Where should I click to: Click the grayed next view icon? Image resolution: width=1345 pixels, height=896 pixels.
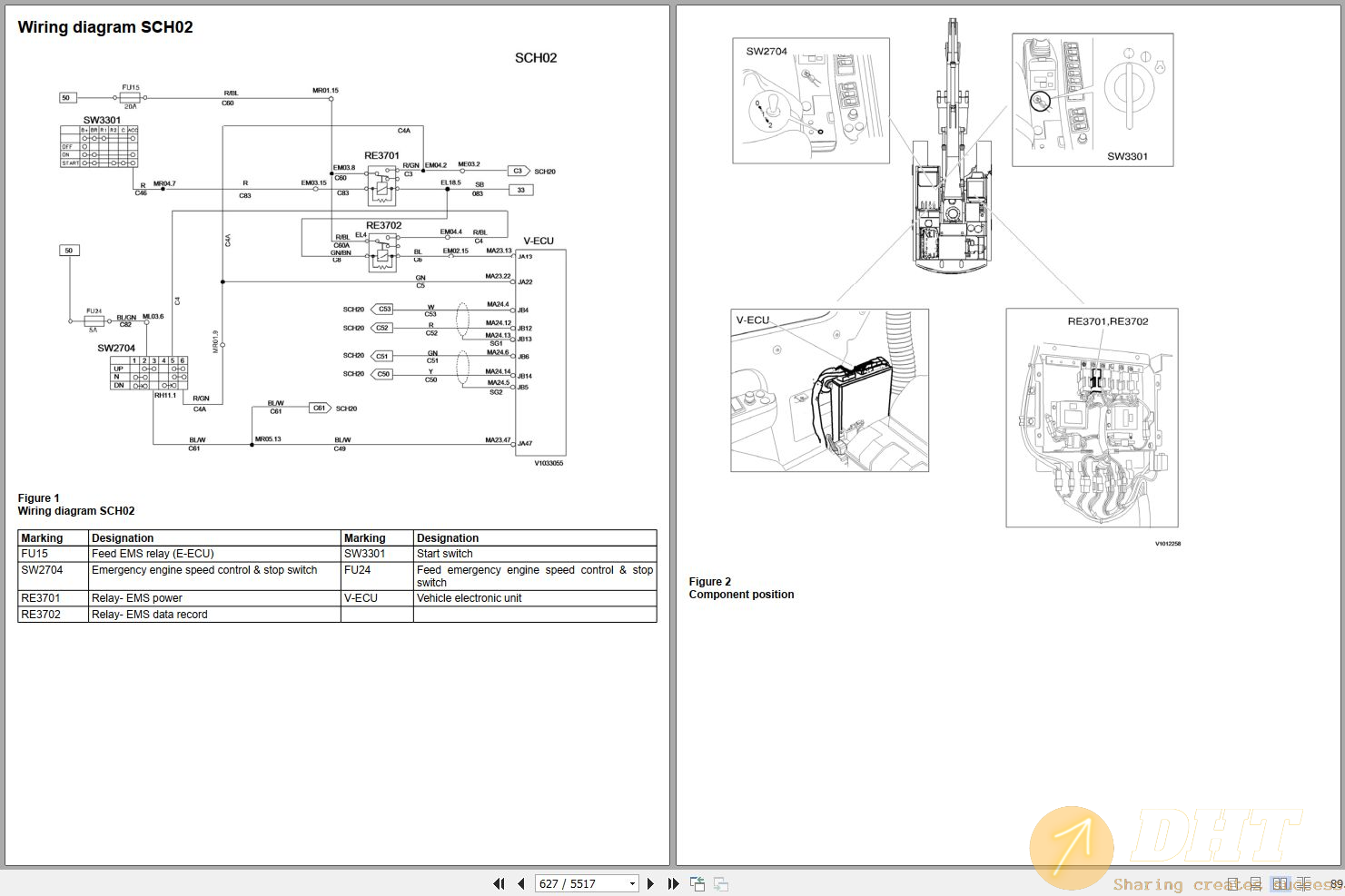coord(721,883)
